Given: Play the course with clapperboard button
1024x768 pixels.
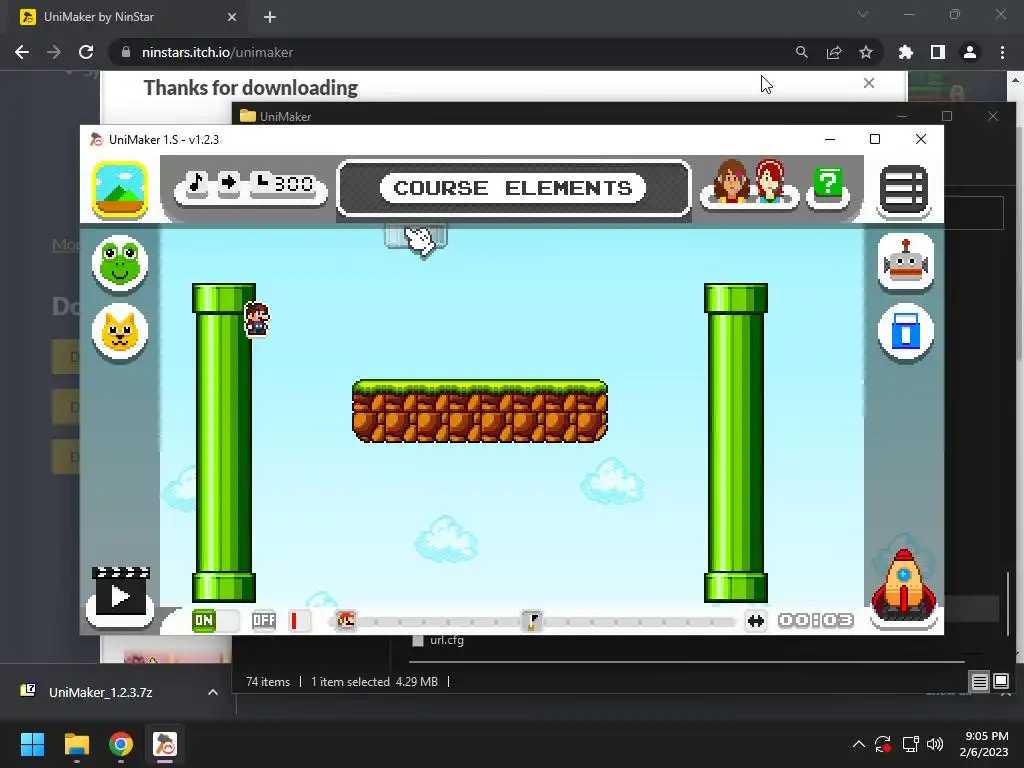Looking at the screenshot, I should (x=120, y=592).
